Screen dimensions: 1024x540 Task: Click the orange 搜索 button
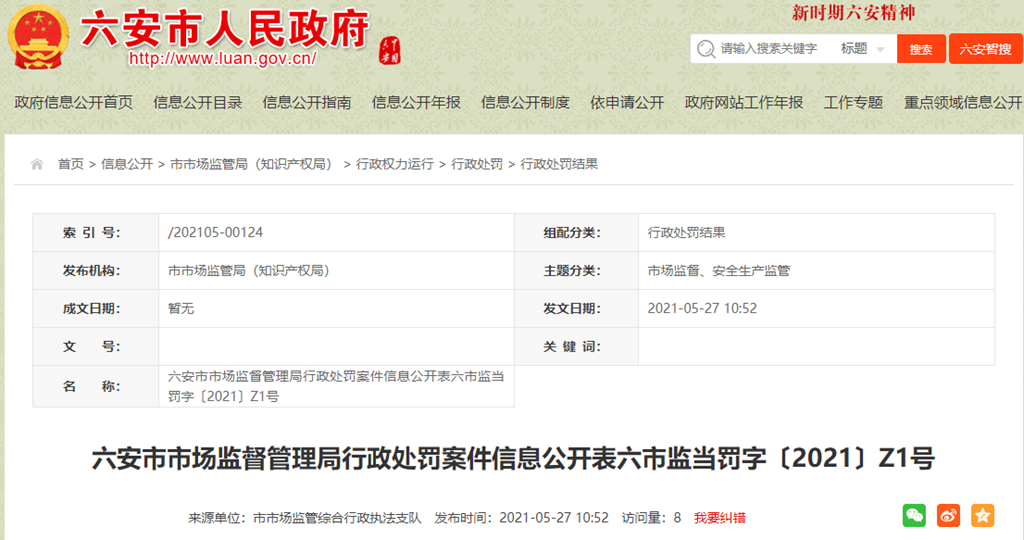click(x=921, y=49)
